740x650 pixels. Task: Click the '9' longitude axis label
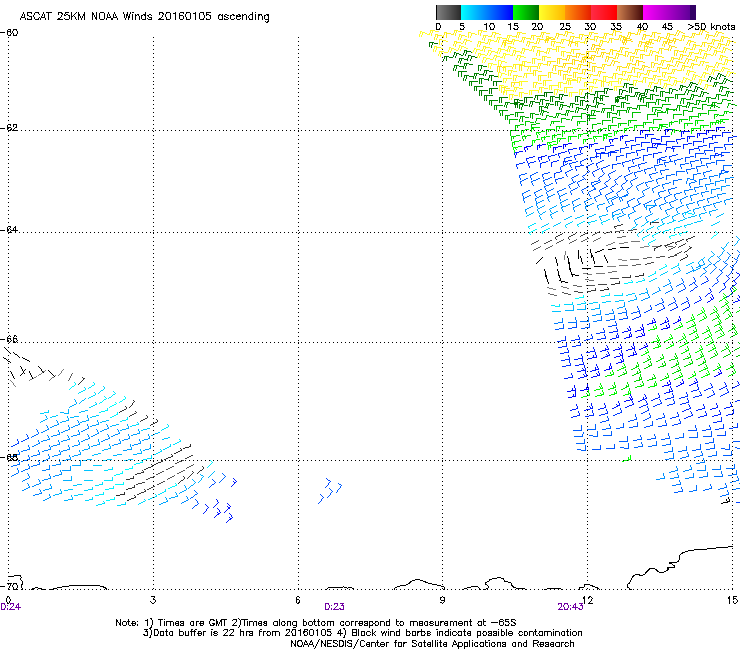coord(442,600)
